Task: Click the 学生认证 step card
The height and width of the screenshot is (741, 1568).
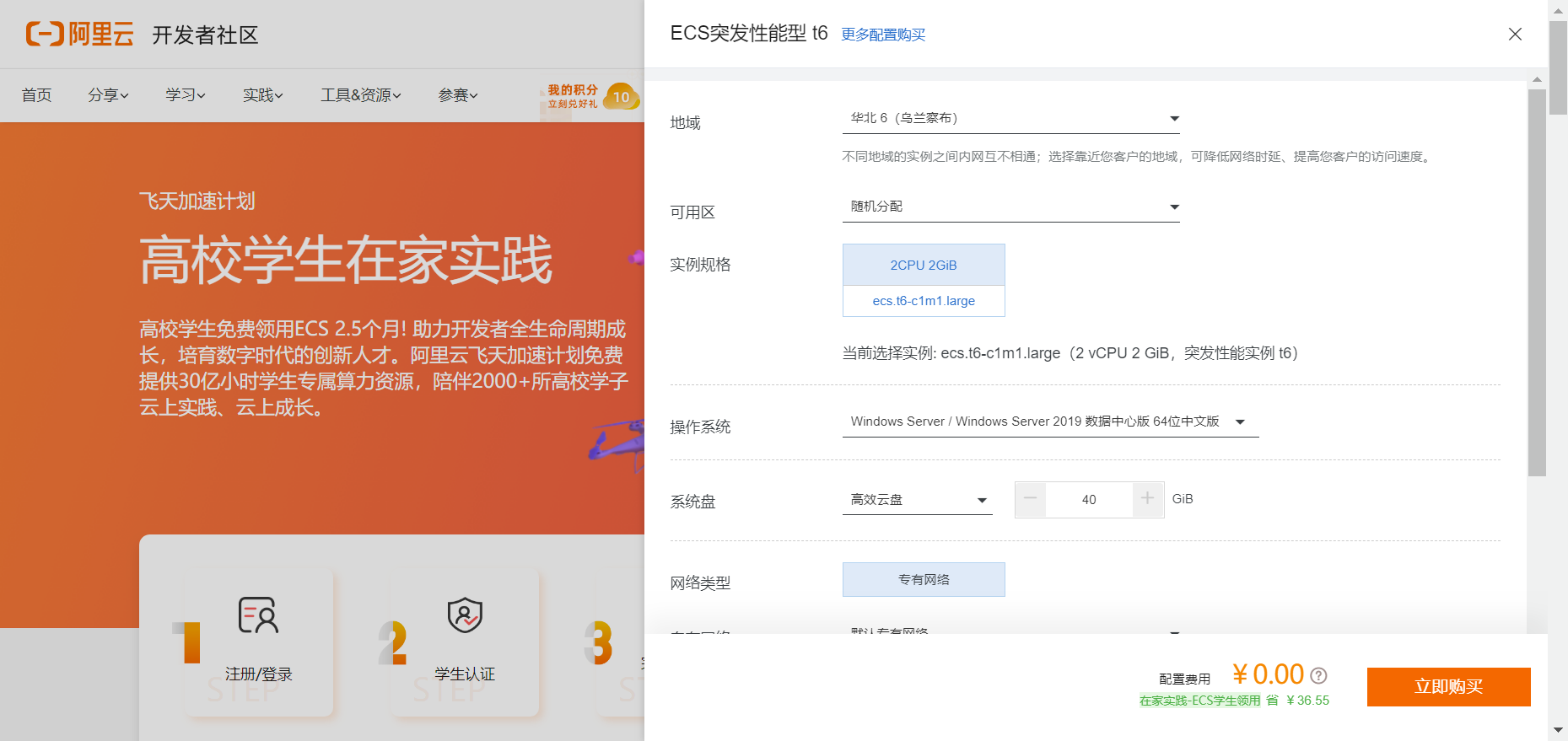Action: (465, 642)
